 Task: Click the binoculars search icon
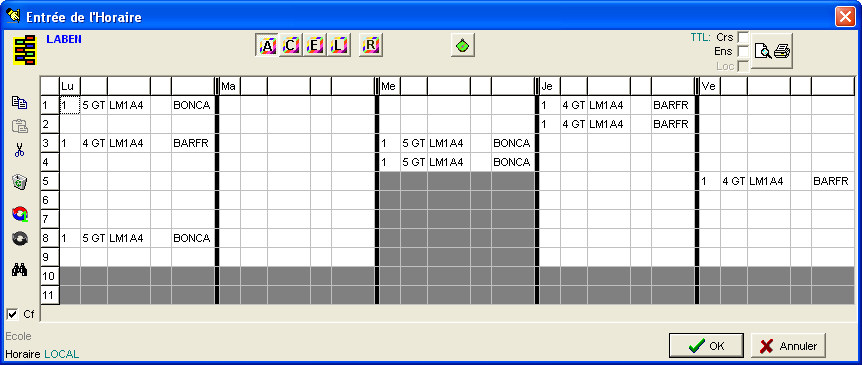(x=20, y=270)
